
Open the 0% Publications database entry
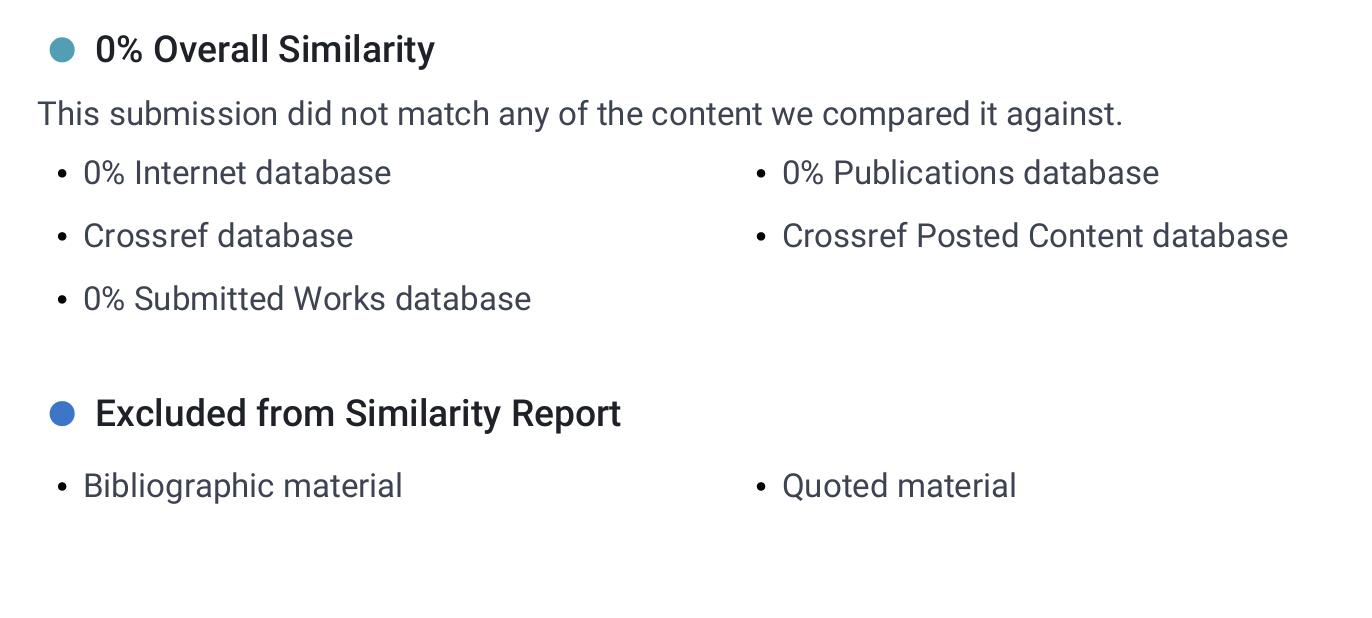tap(970, 173)
